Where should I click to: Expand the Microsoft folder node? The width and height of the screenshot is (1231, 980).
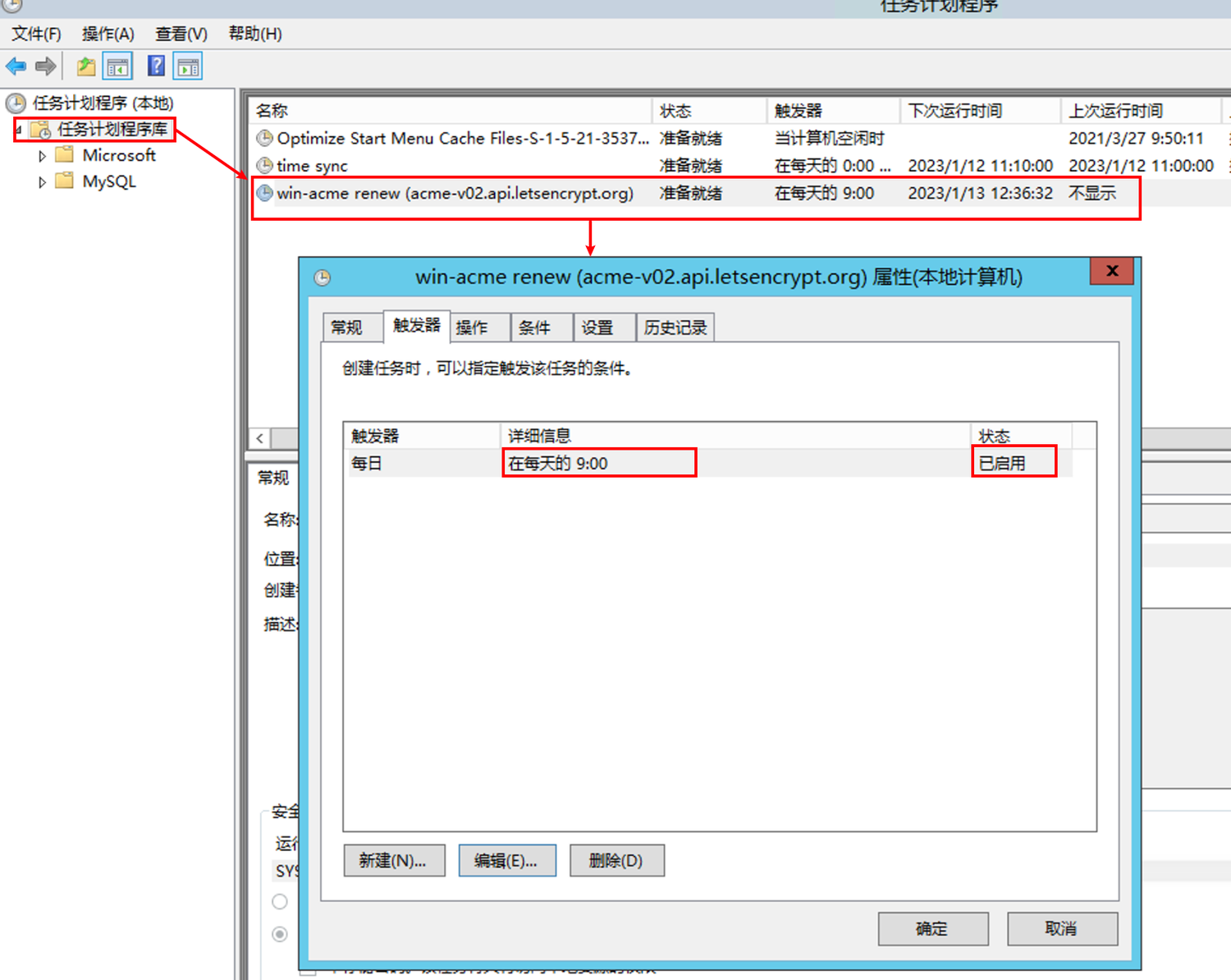(x=42, y=156)
